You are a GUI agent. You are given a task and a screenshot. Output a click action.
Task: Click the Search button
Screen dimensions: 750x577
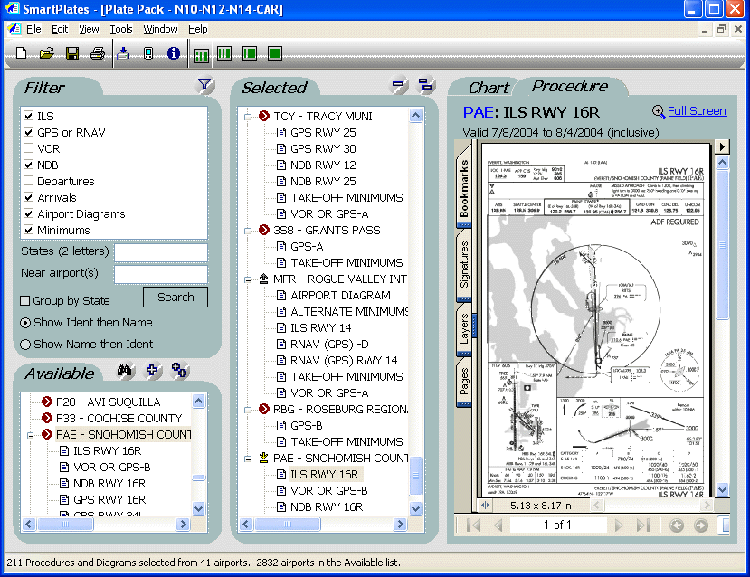(x=176, y=297)
